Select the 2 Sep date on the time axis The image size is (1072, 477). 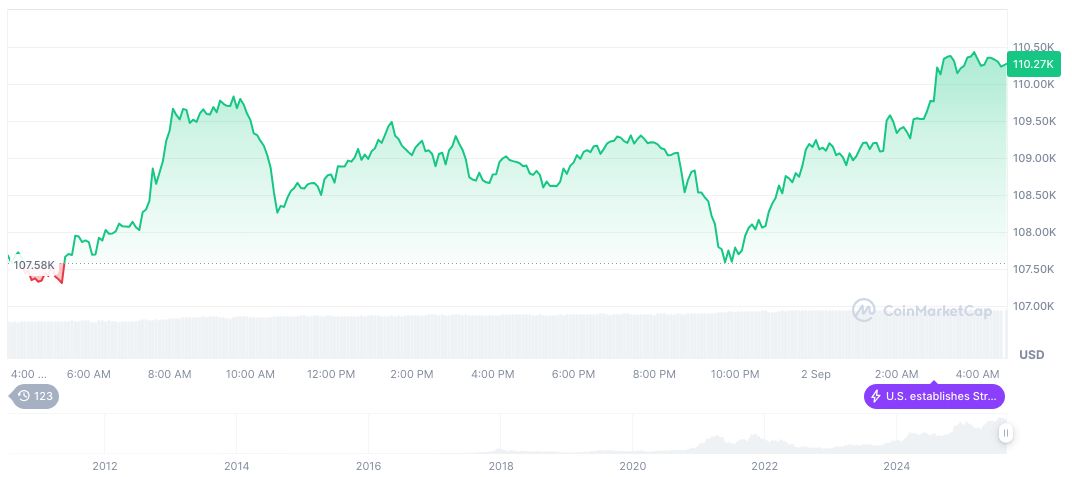click(x=815, y=374)
